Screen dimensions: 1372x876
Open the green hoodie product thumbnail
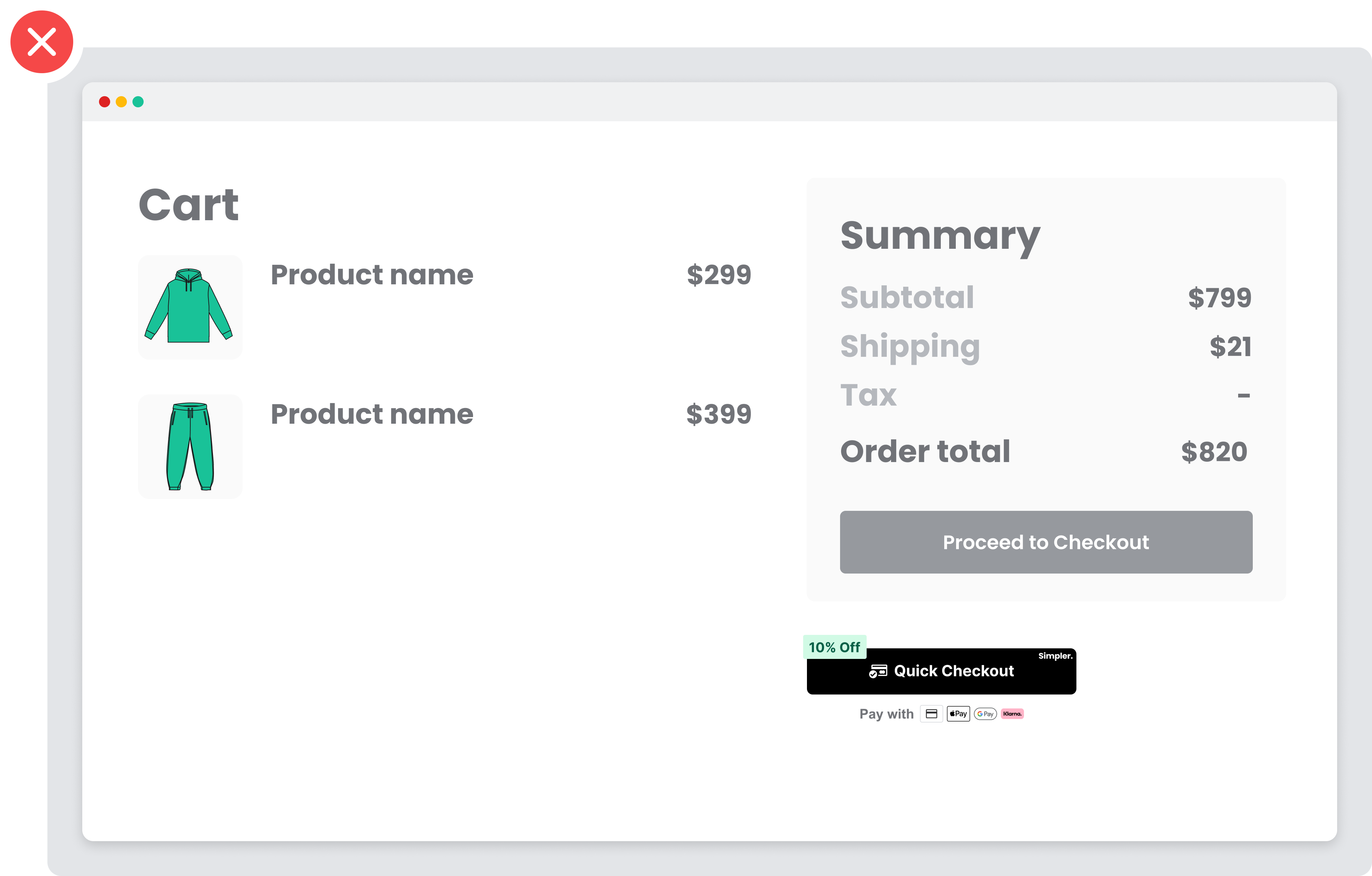[190, 307]
